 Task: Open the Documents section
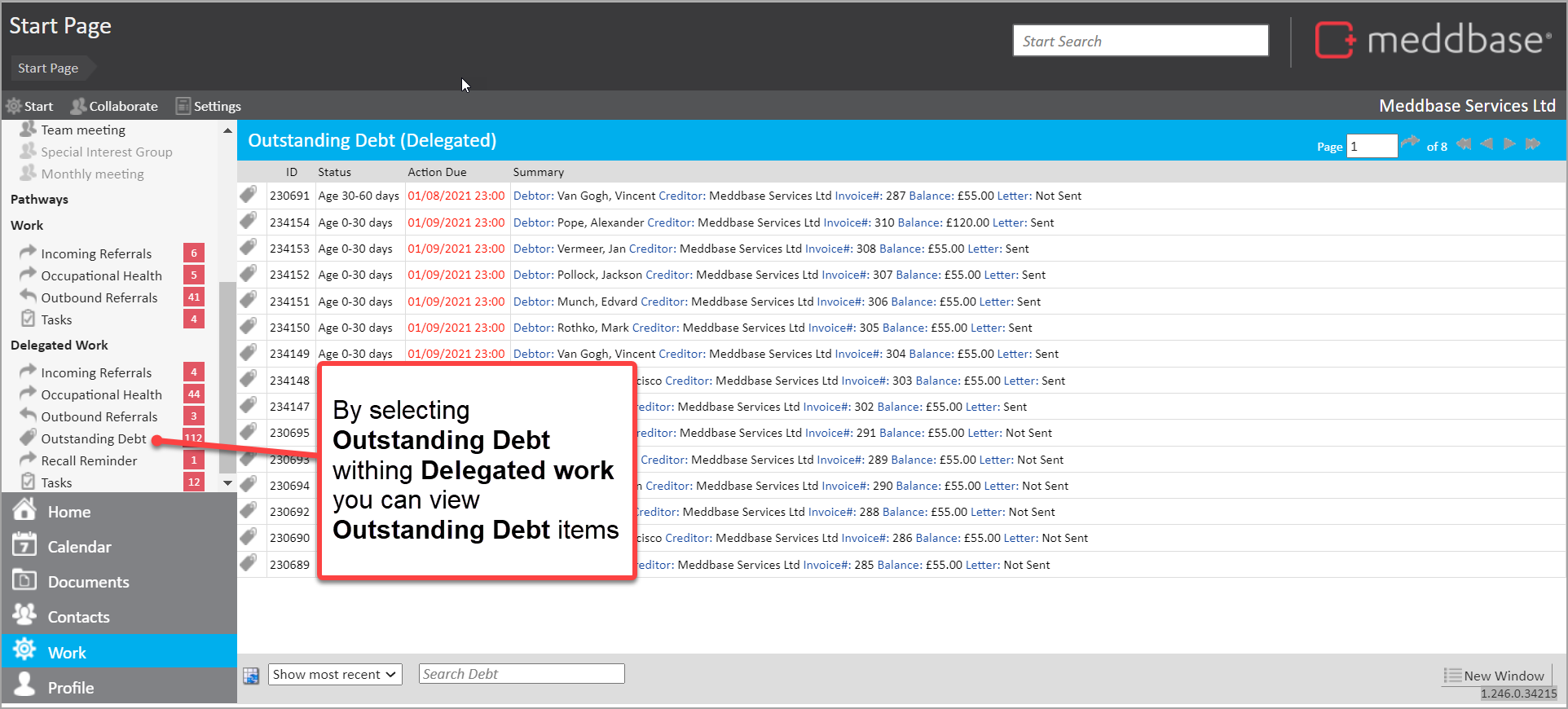click(88, 582)
